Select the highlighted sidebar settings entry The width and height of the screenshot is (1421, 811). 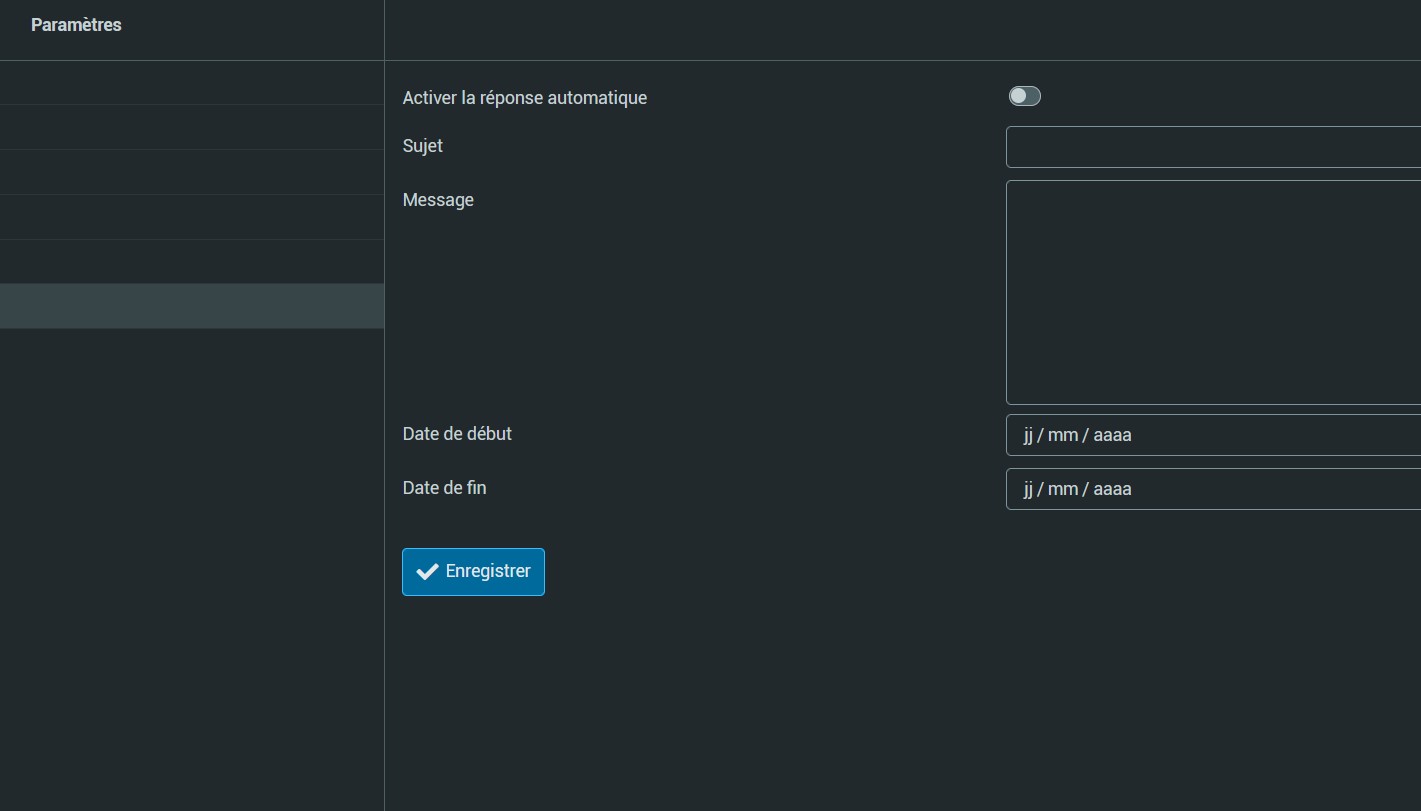(192, 306)
